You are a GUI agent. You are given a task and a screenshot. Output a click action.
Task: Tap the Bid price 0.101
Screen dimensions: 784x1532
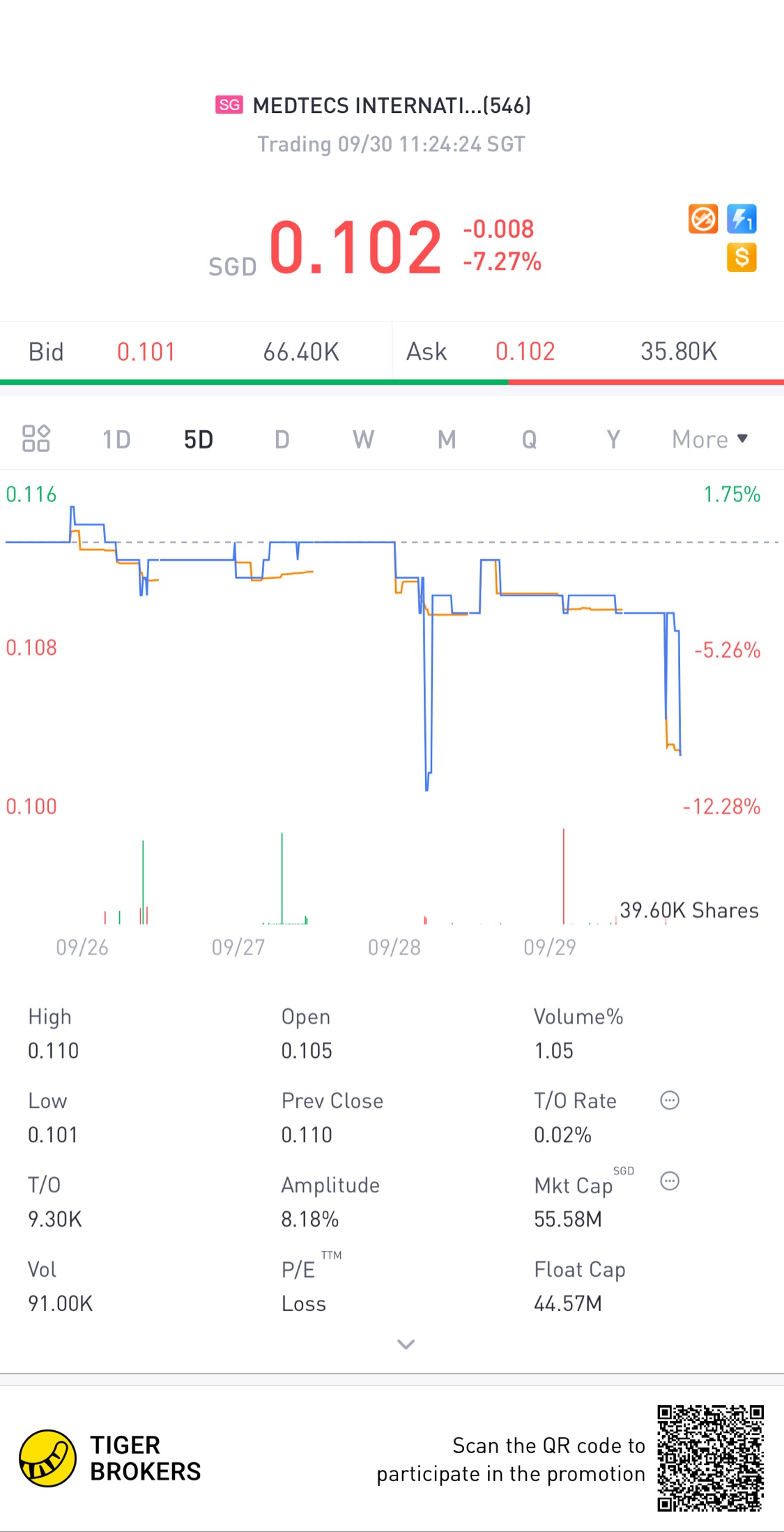tap(146, 352)
